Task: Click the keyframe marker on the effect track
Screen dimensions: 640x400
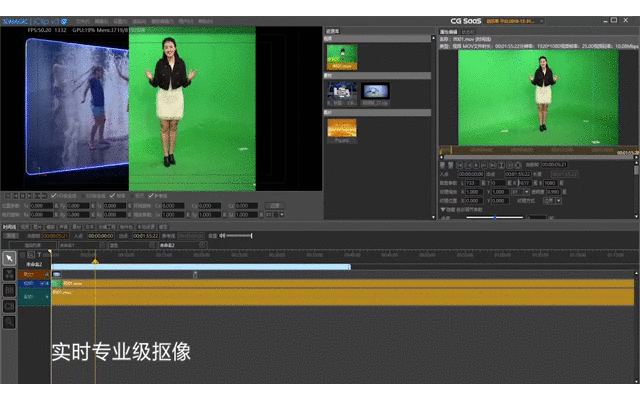Action: [x=195, y=275]
